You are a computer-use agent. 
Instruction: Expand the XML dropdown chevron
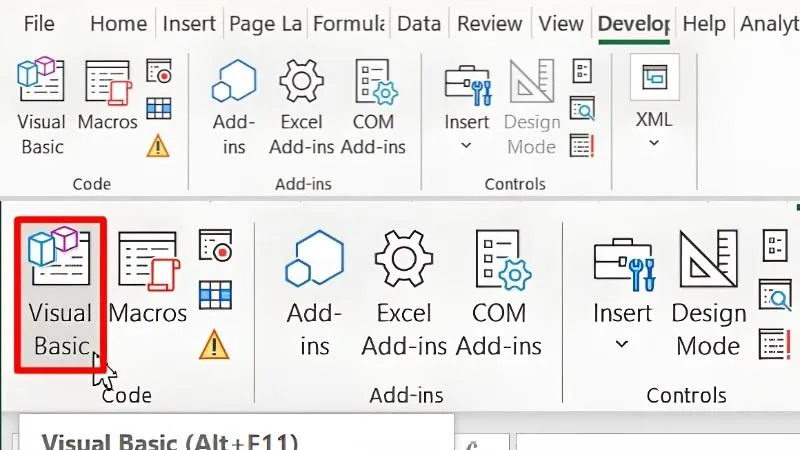[654, 143]
